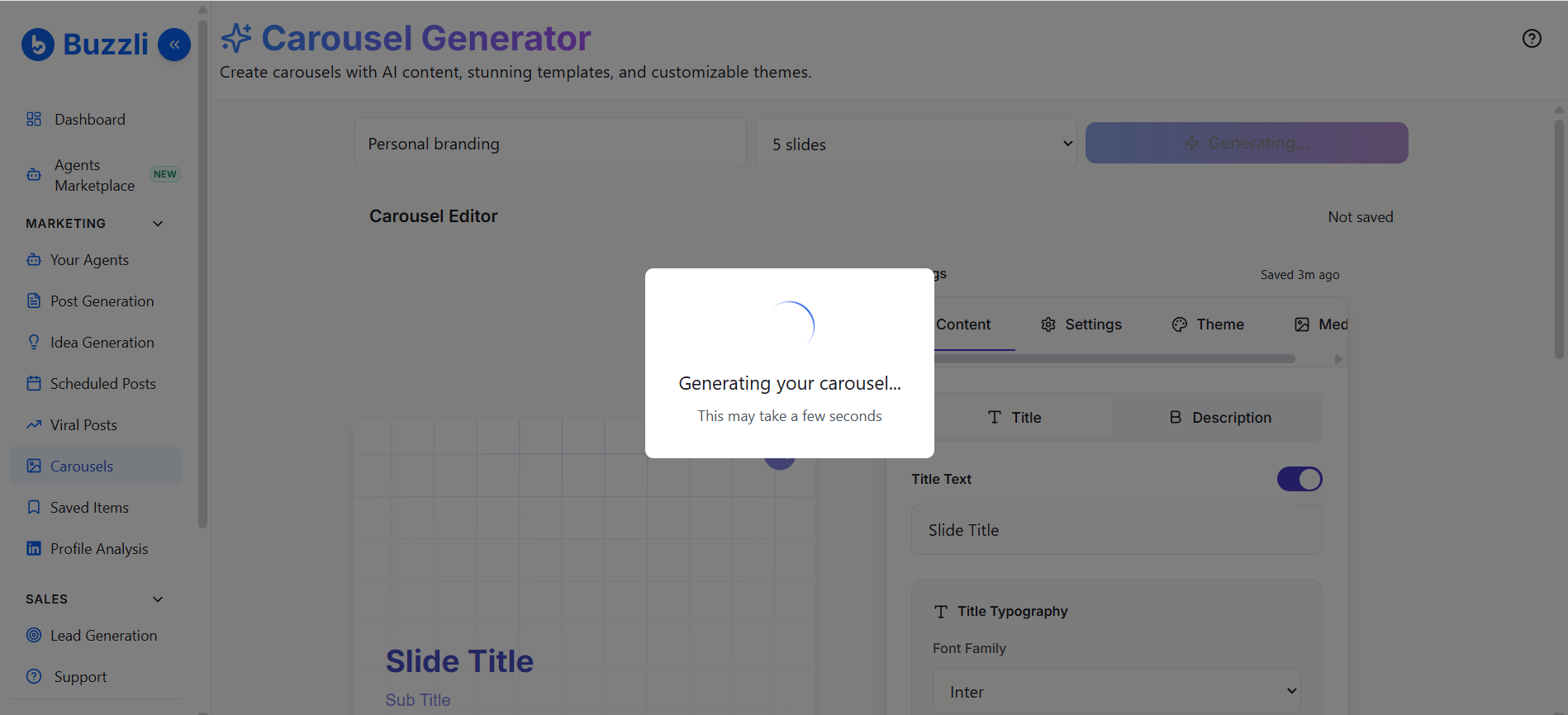Click the horizontal tab scrollbar thumb

[1114, 359]
